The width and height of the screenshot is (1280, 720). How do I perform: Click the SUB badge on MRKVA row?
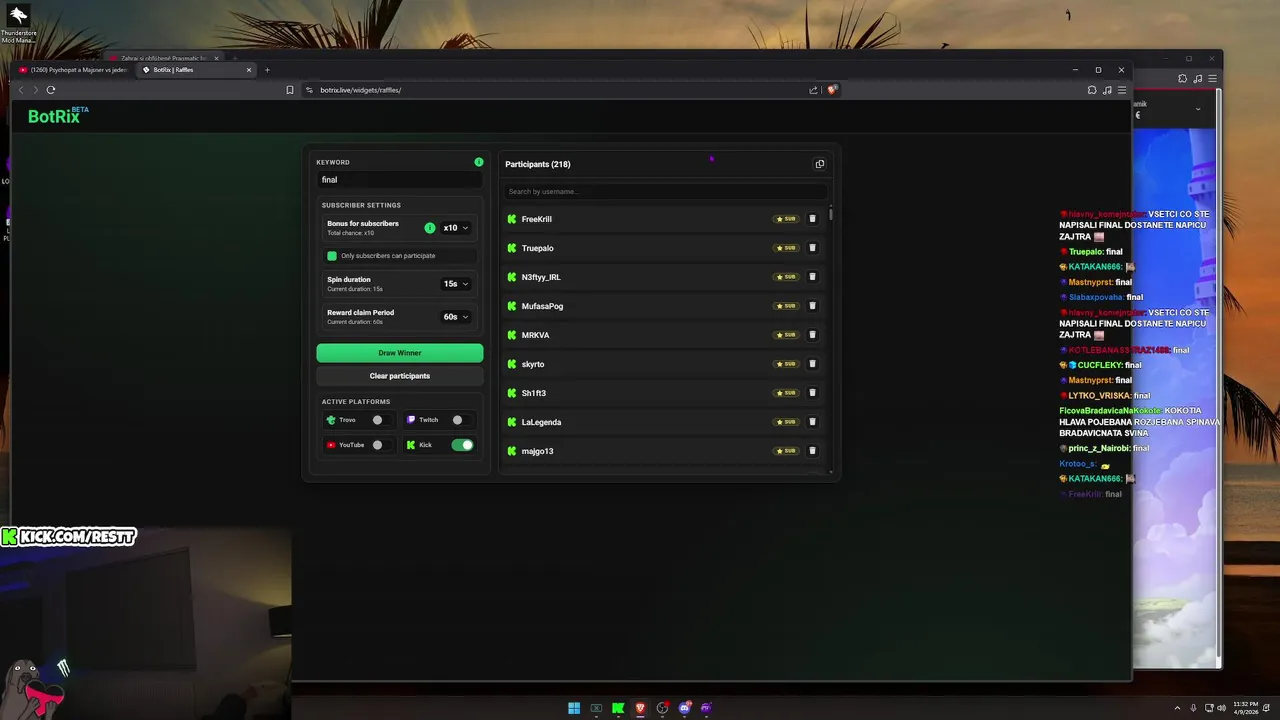pos(786,335)
